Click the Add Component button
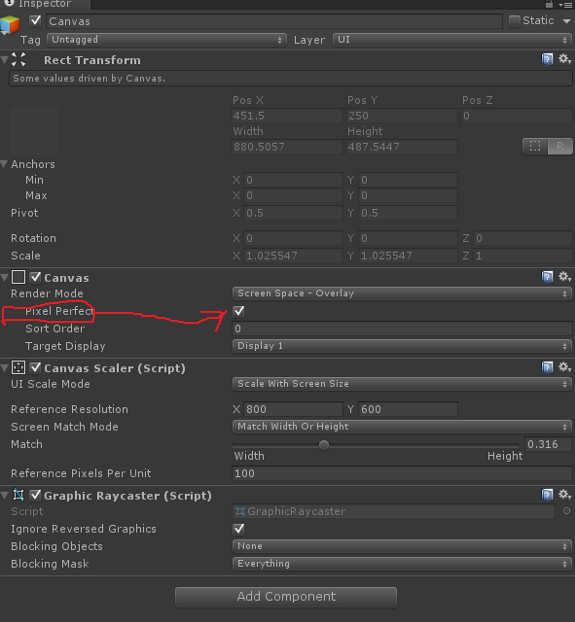Screen dimensions: 575x622 286,597
